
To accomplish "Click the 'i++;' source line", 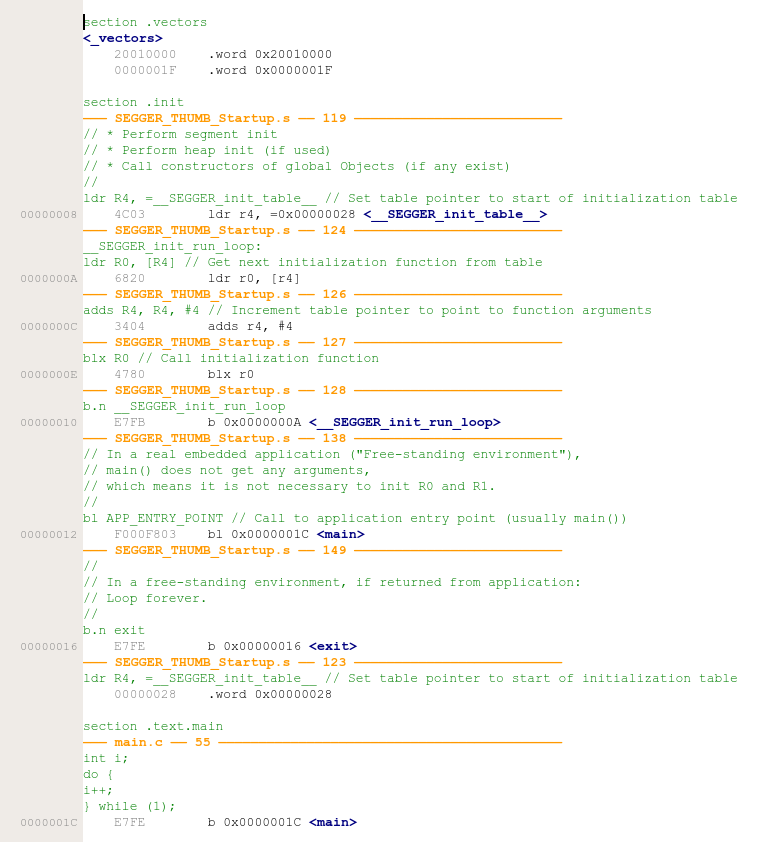I will tap(98, 790).
